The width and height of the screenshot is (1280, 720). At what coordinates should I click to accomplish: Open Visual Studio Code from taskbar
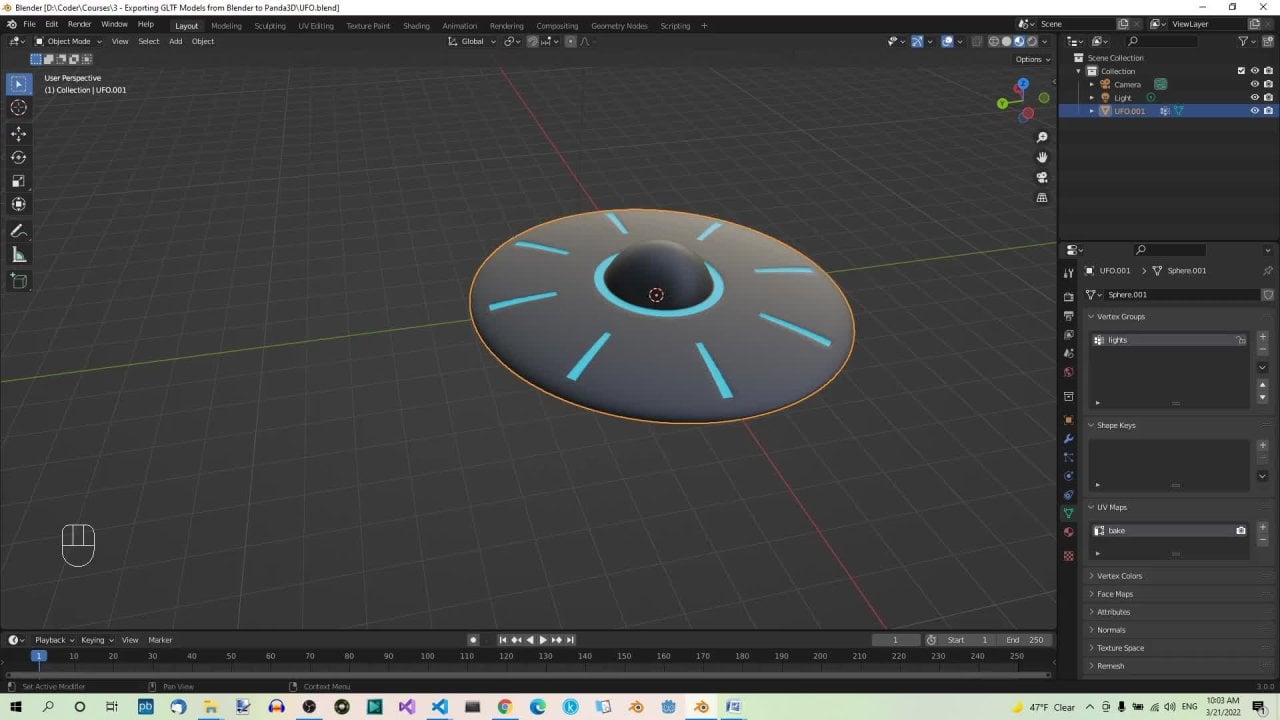439,707
